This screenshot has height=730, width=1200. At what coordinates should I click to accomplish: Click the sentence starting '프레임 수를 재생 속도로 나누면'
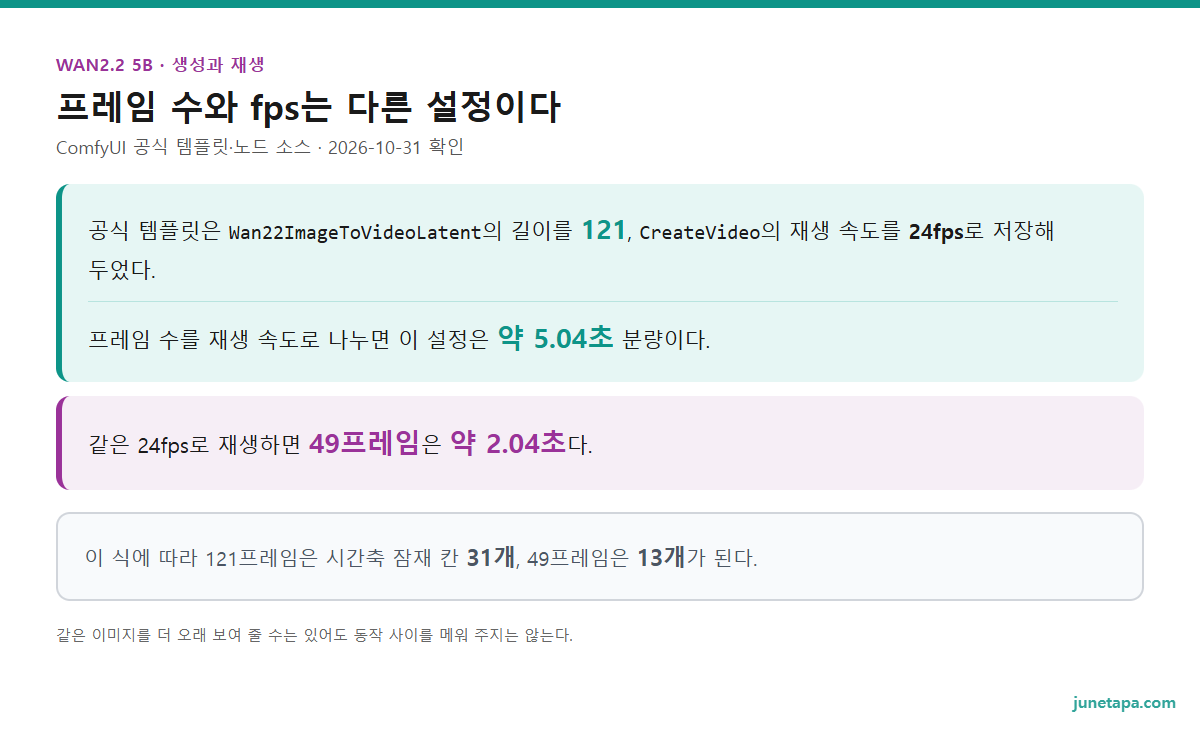coord(399,340)
